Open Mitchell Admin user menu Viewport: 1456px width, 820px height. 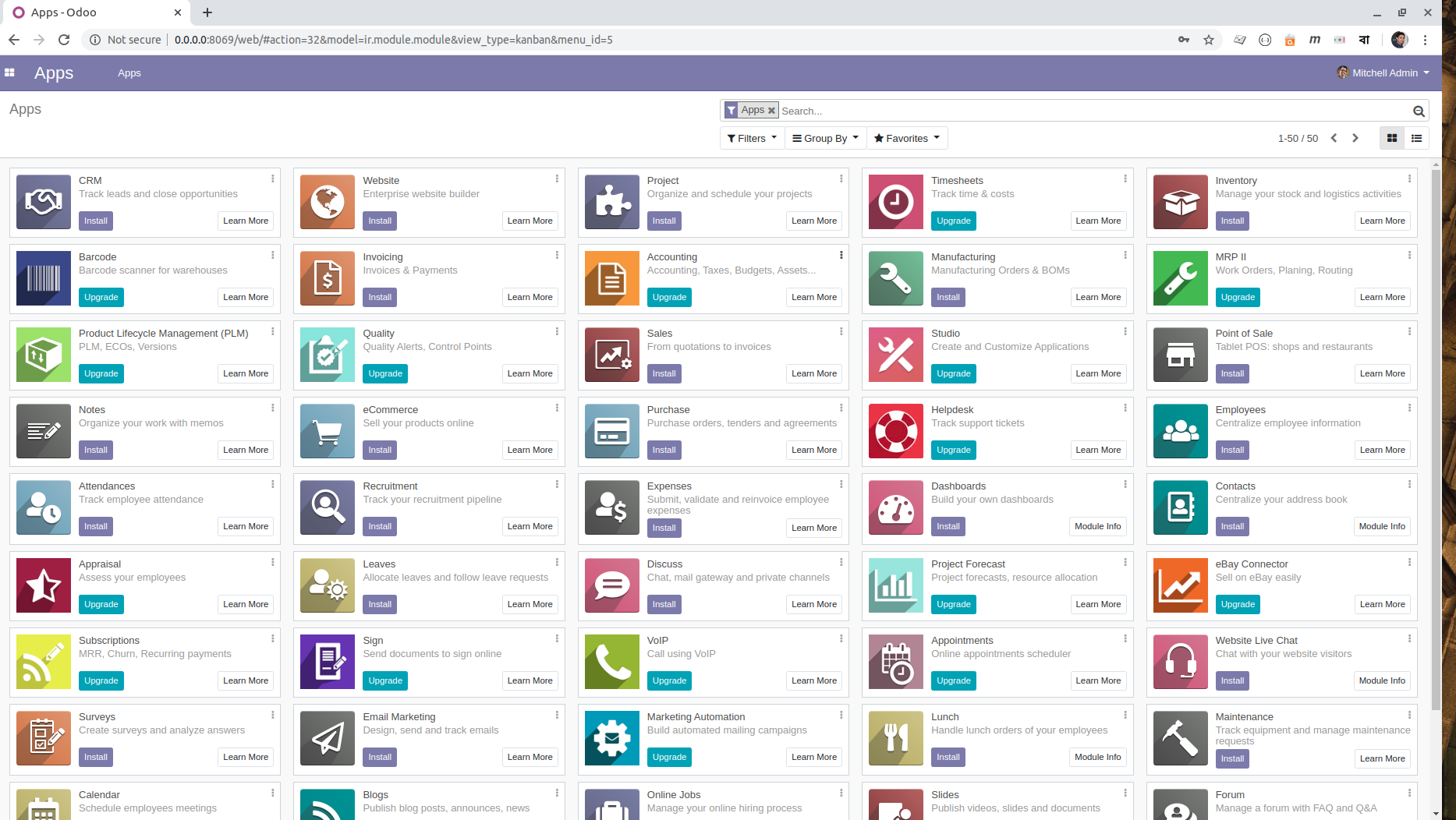(1383, 72)
